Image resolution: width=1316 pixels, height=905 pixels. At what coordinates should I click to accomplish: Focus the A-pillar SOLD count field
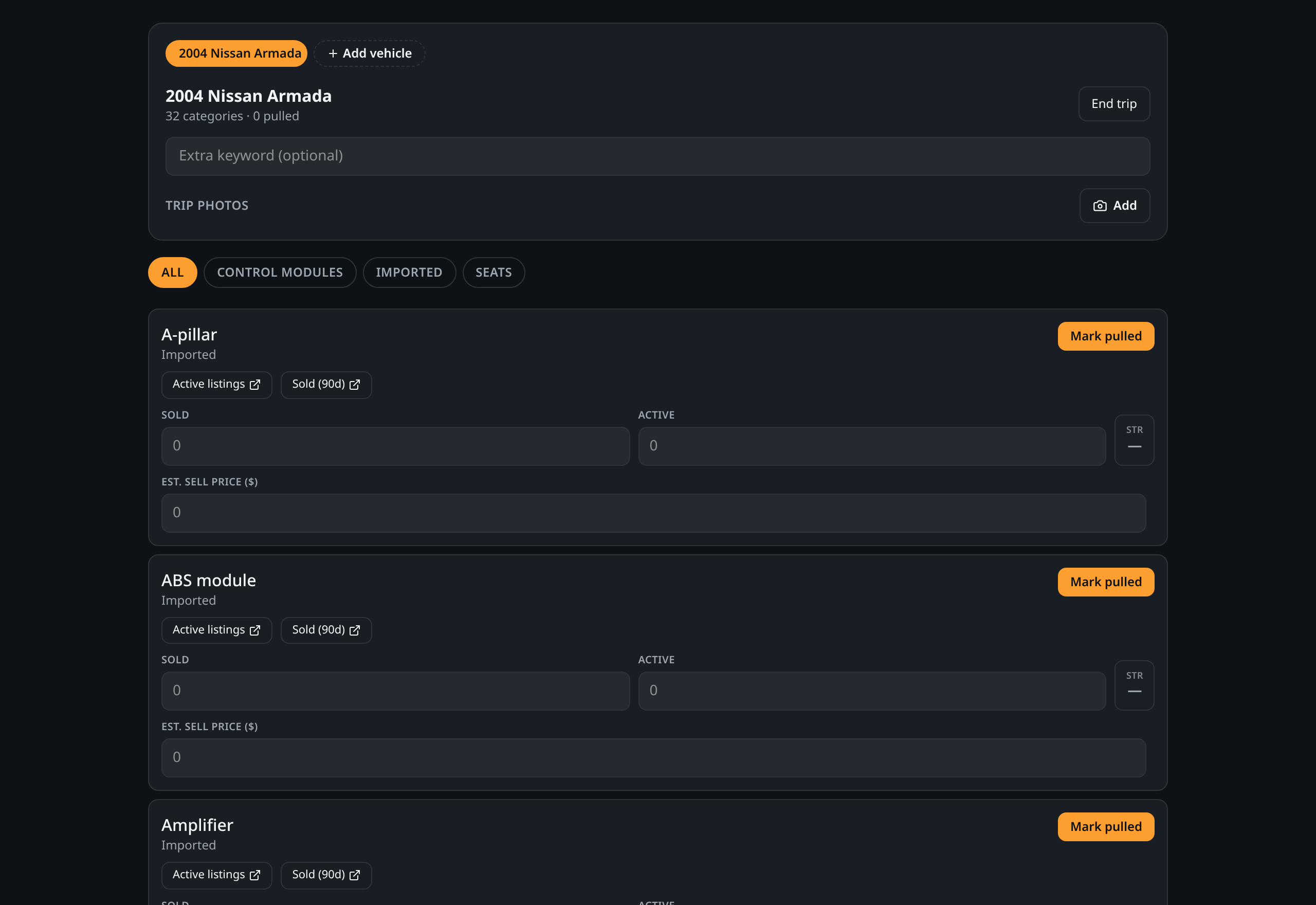point(396,446)
